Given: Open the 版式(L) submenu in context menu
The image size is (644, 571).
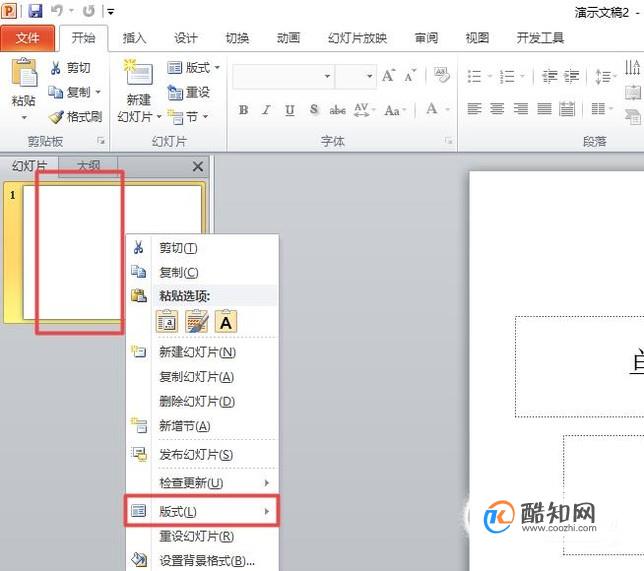Looking at the screenshot, I should coord(202,511).
